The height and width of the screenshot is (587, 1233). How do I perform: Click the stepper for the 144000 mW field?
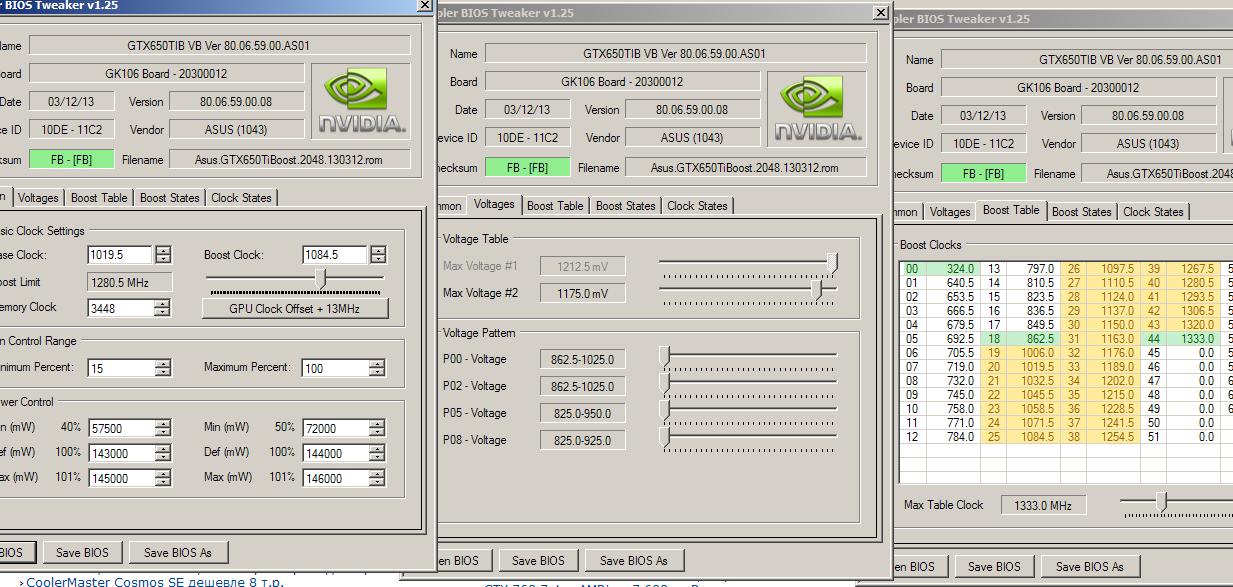377,453
